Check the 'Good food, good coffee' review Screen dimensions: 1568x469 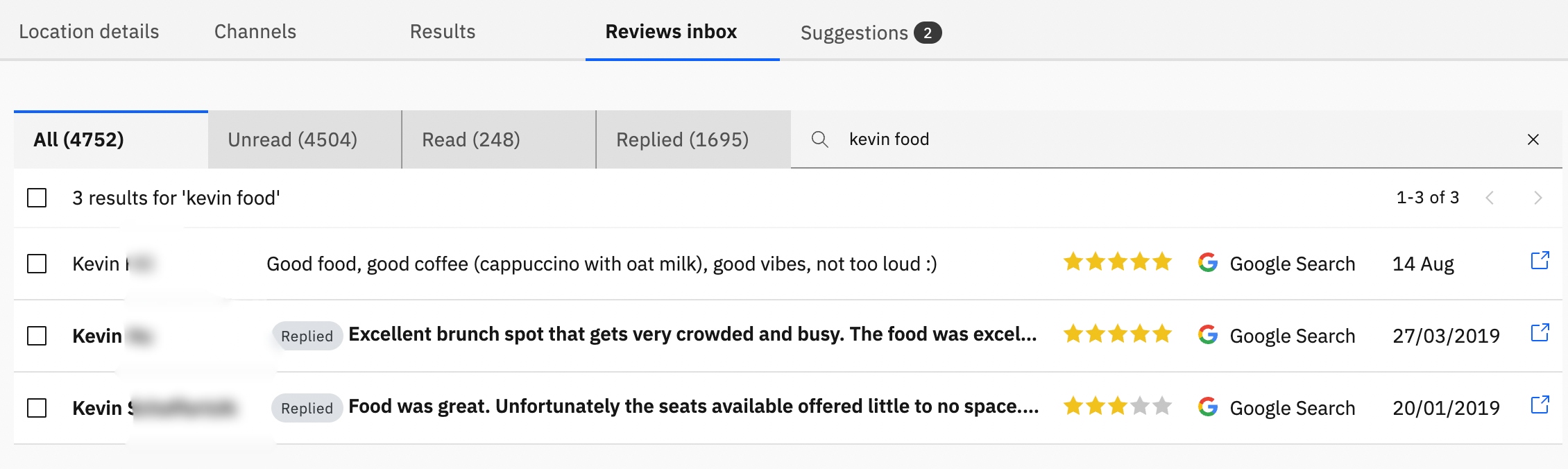click(x=37, y=264)
